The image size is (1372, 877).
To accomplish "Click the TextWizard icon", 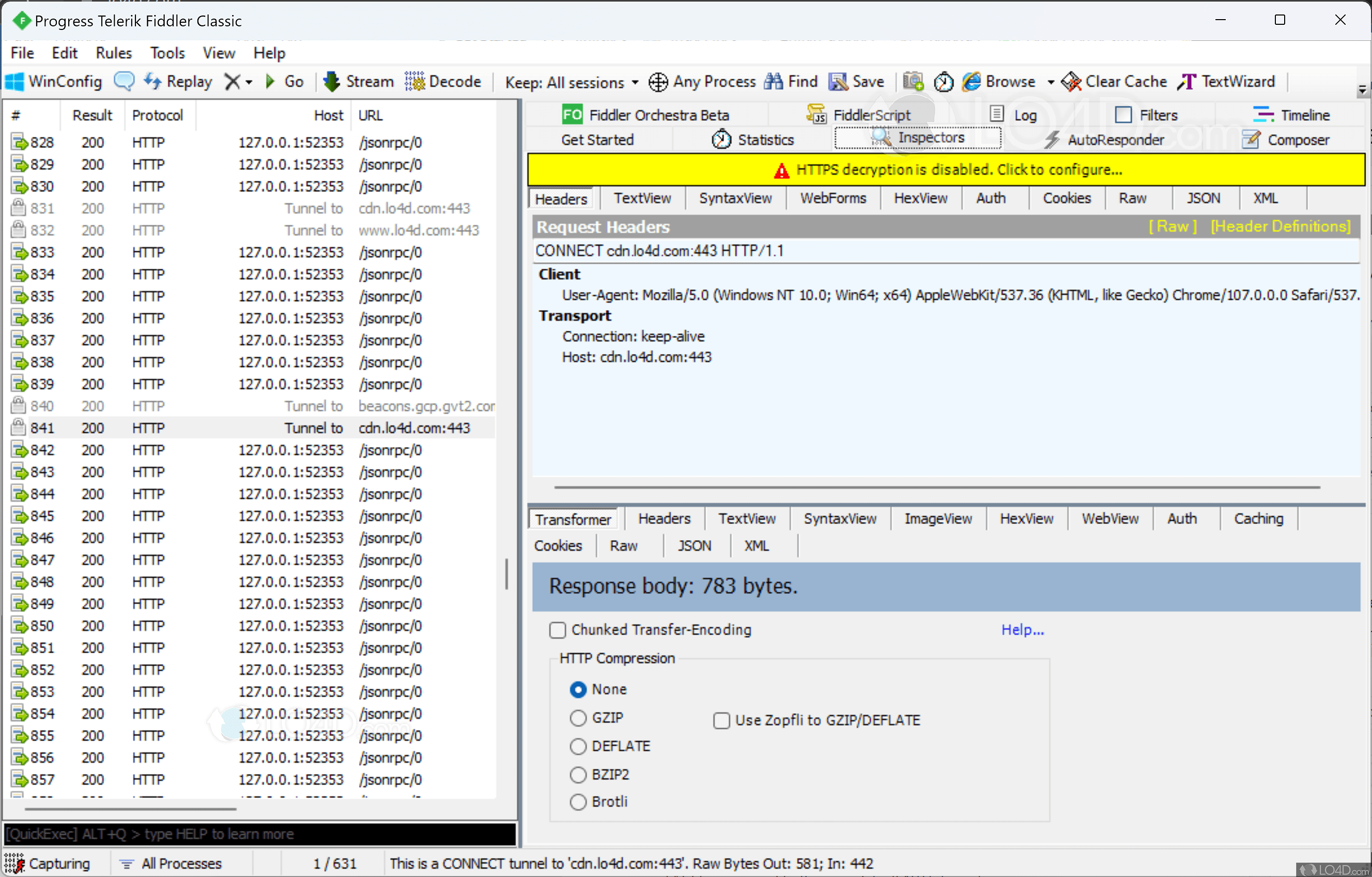I will (x=1188, y=82).
